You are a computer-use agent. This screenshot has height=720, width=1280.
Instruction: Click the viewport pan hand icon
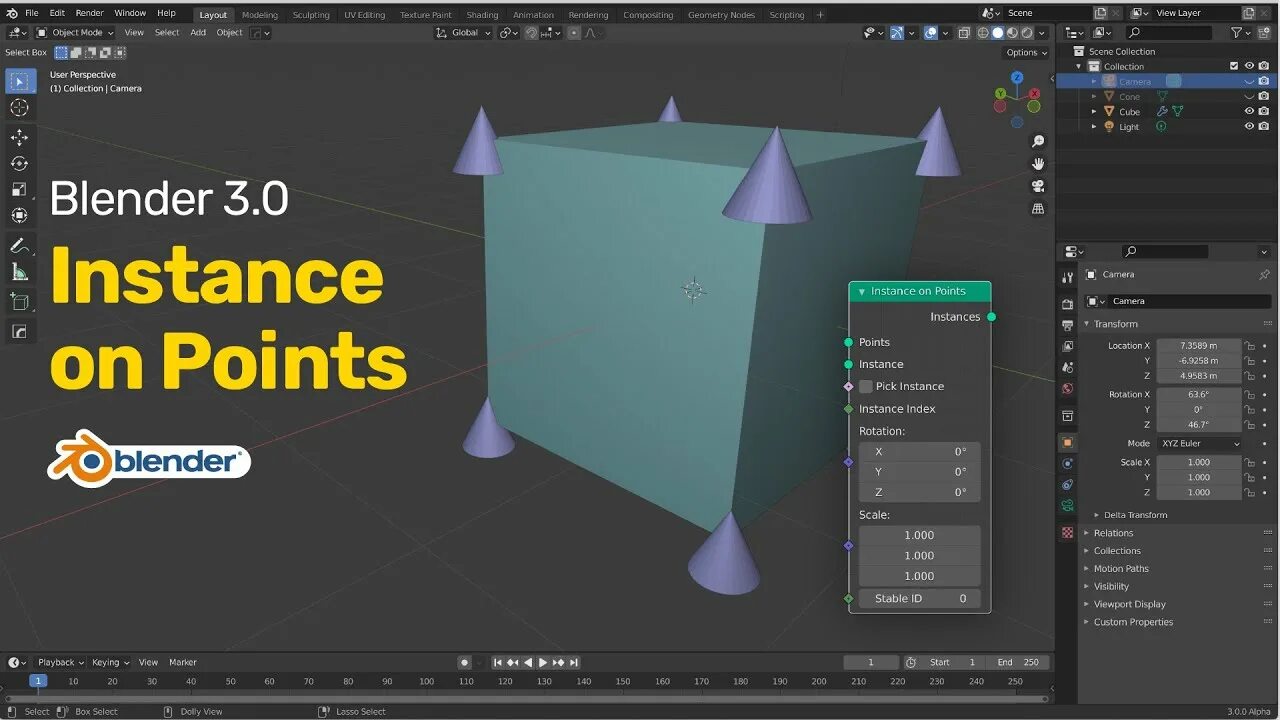pos(1038,164)
